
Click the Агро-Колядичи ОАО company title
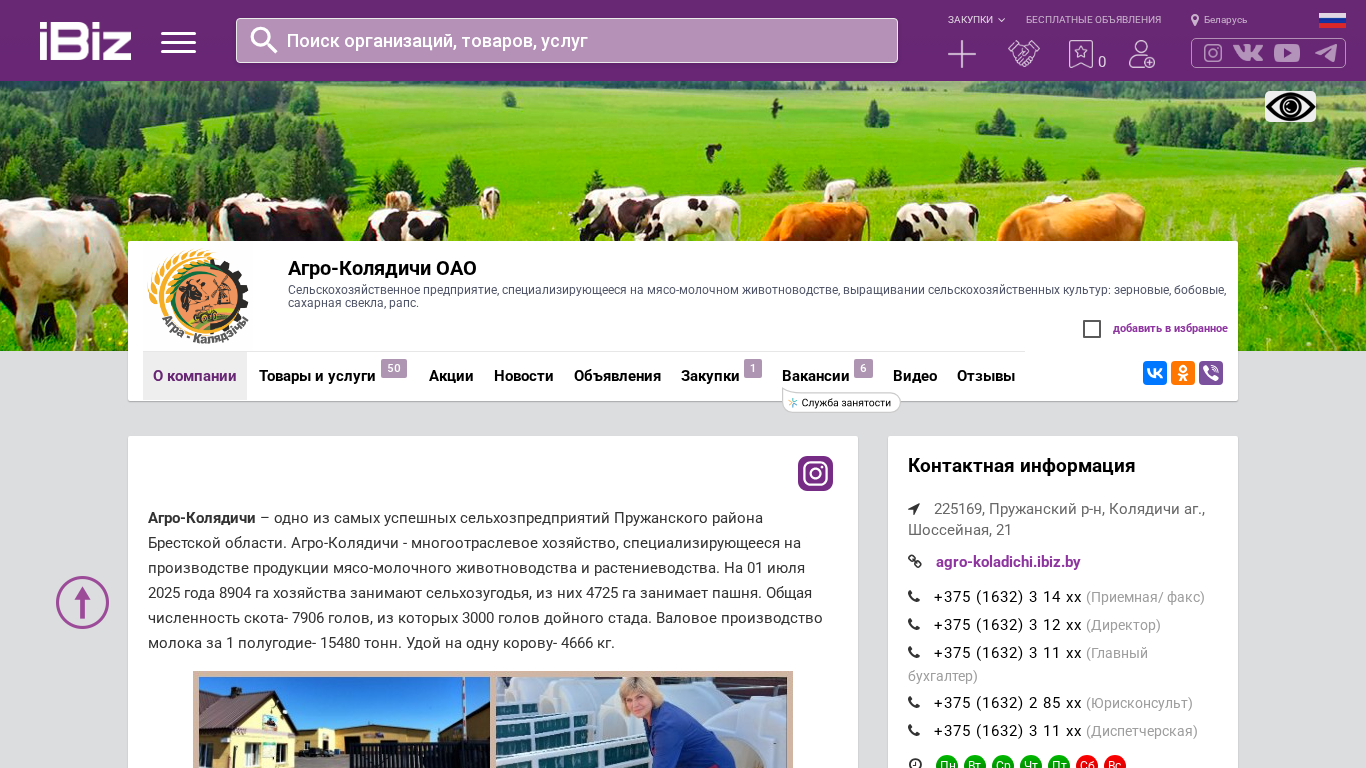point(382,268)
